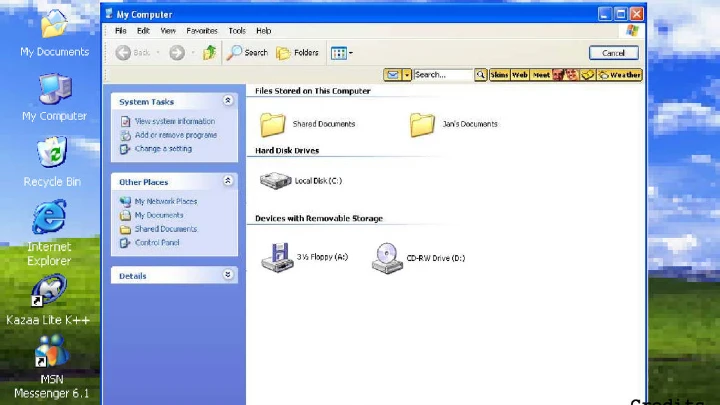The height and width of the screenshot is (405, 720).
Task: Open the File menu
Action: 121,31
